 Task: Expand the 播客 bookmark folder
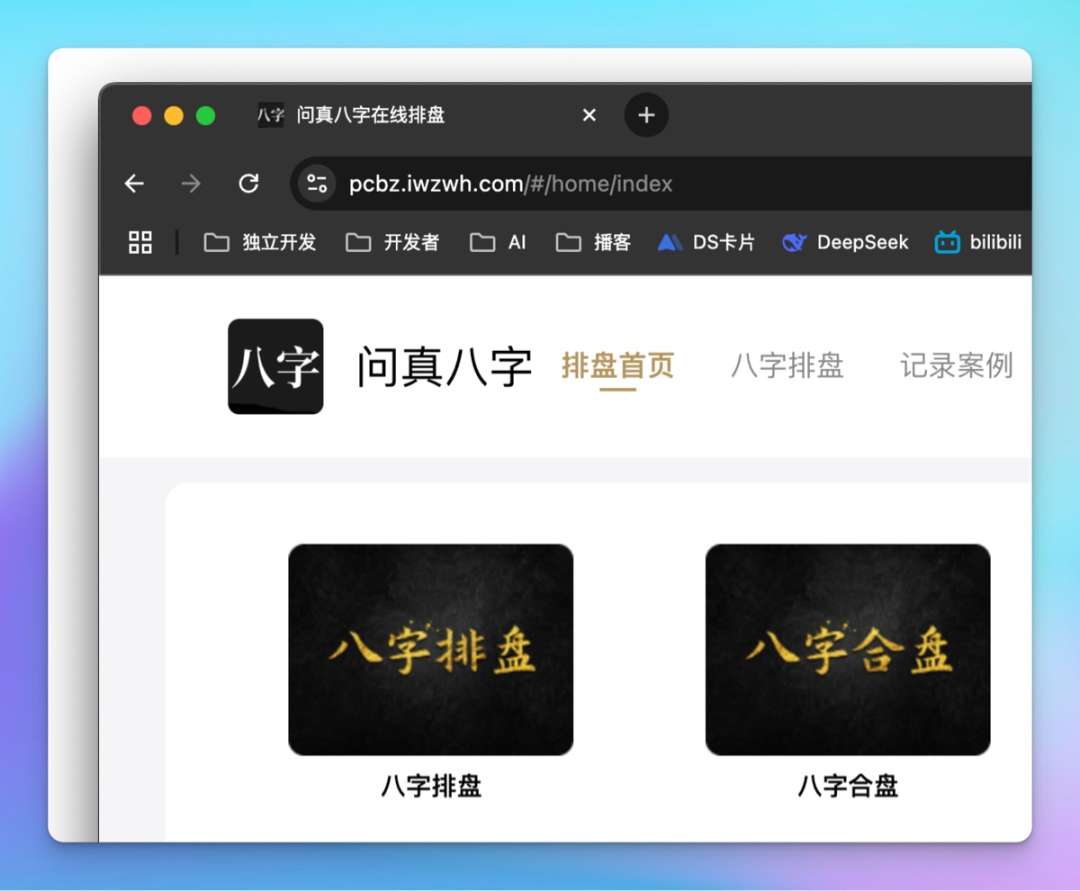click(594, 242)
